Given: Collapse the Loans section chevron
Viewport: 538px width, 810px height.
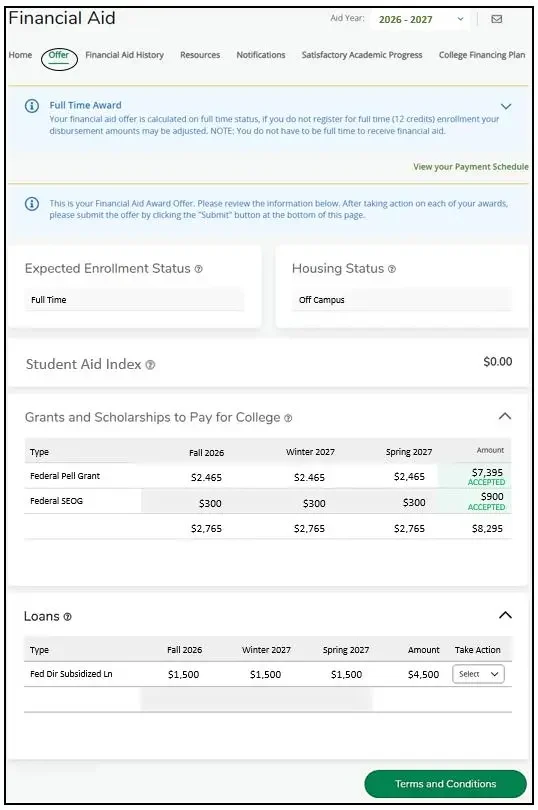Looking at the screenshot, I should click(x=505, y=615).
